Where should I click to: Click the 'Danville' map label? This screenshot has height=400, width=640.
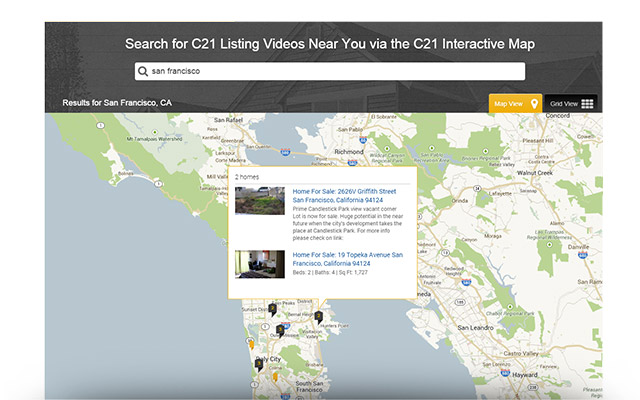point(578,247)
